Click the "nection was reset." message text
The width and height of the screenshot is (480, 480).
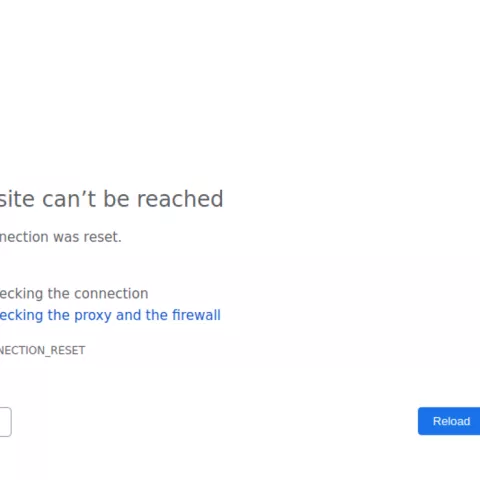[x=61, y=237]
